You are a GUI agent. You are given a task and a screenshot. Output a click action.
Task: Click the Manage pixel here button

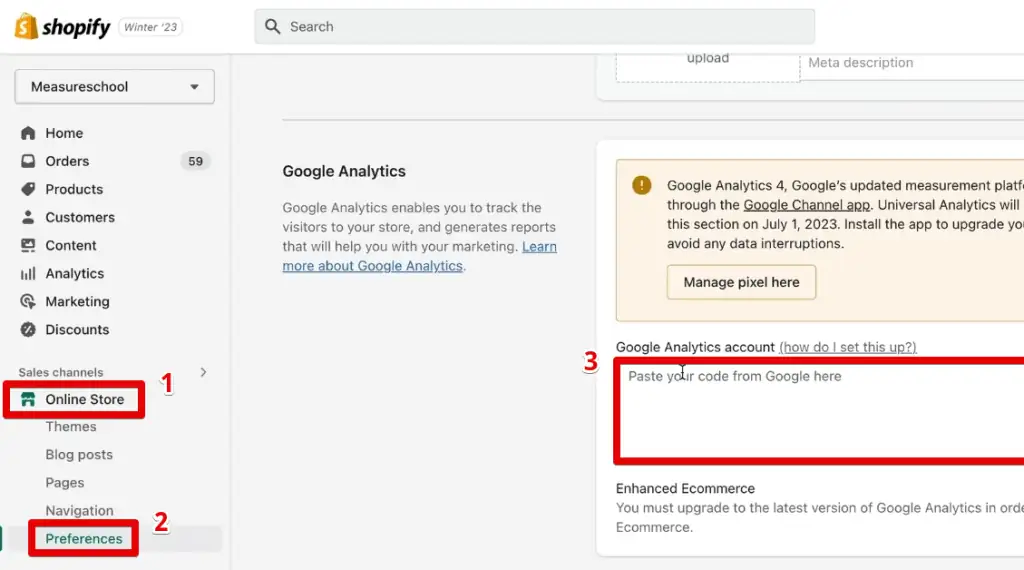(741, 282)
